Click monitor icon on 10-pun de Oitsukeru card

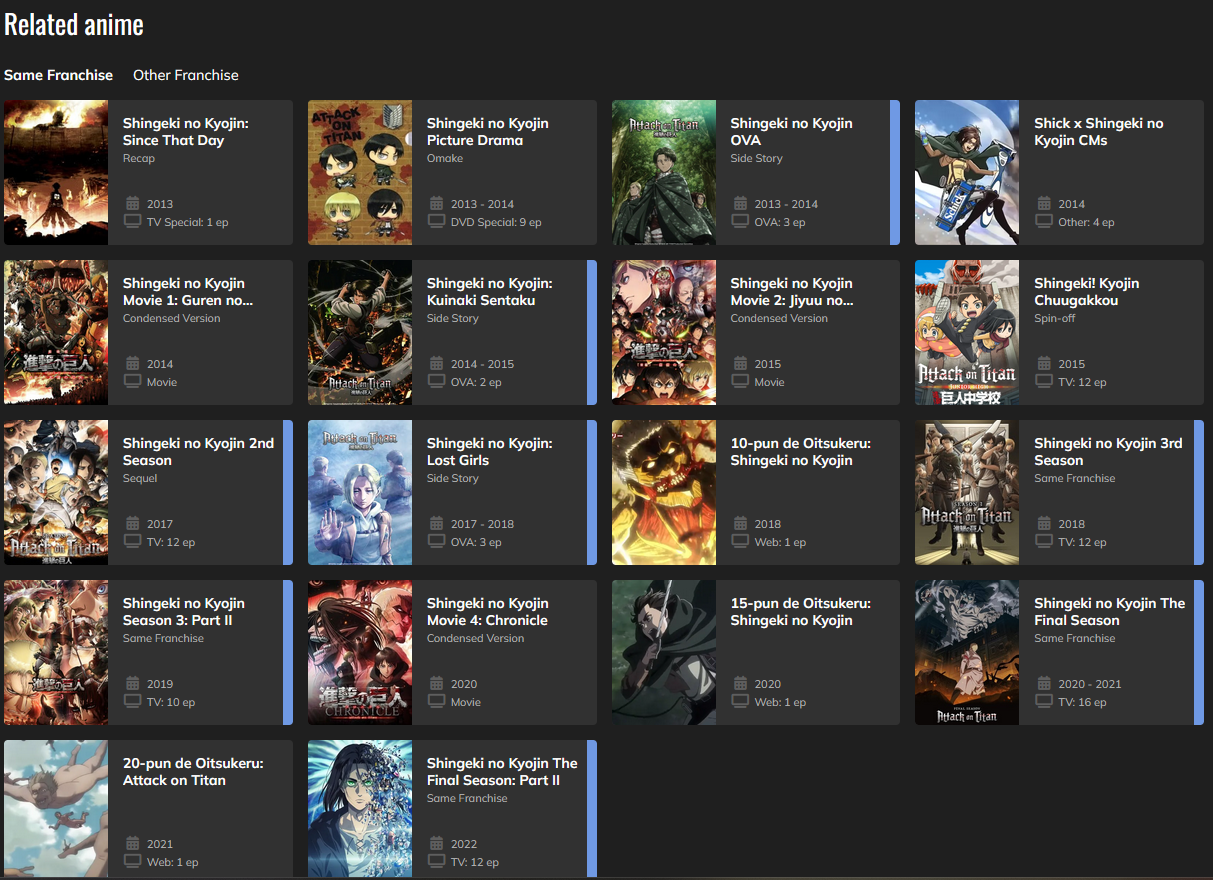coord(740,541)
